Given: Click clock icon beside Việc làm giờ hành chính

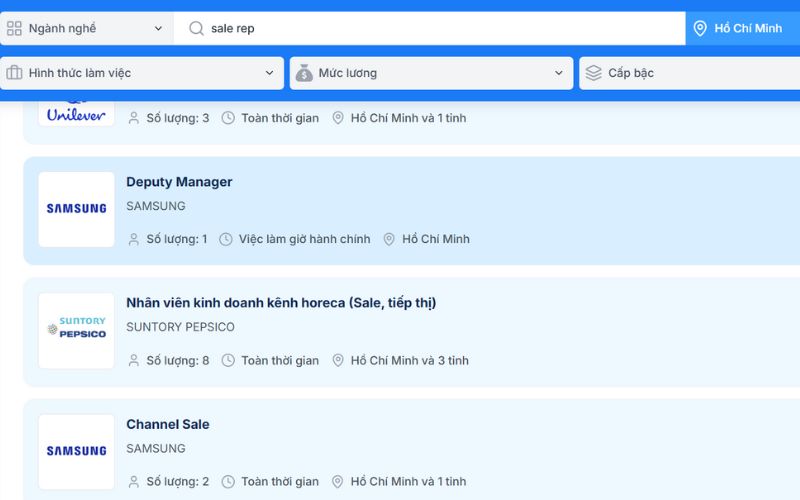Looking at the screenshot, I should [226, 239].
